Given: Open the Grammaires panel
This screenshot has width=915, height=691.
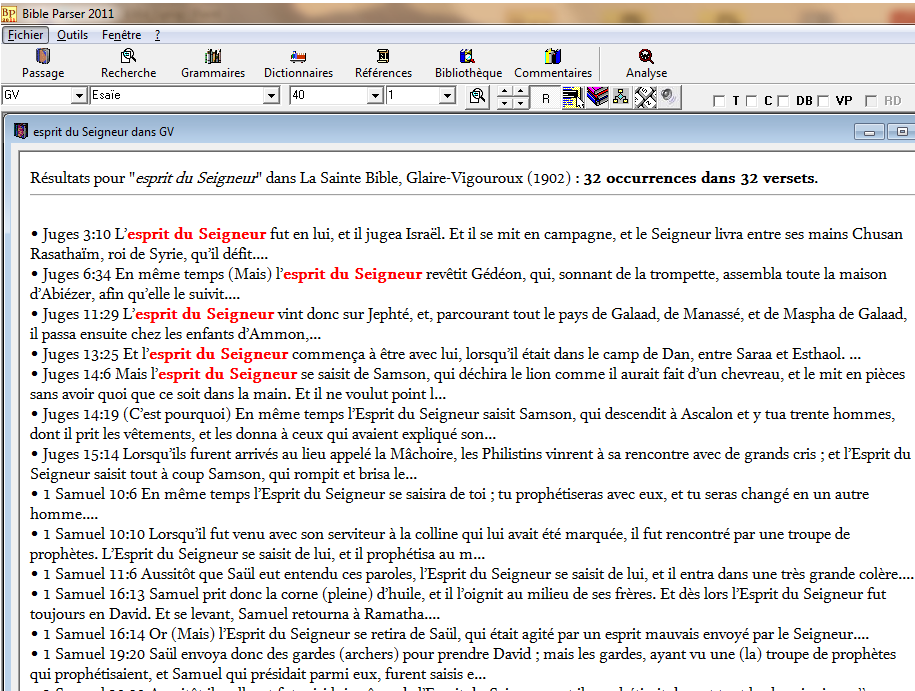Looking at the screenshot, I should point(213,63).
